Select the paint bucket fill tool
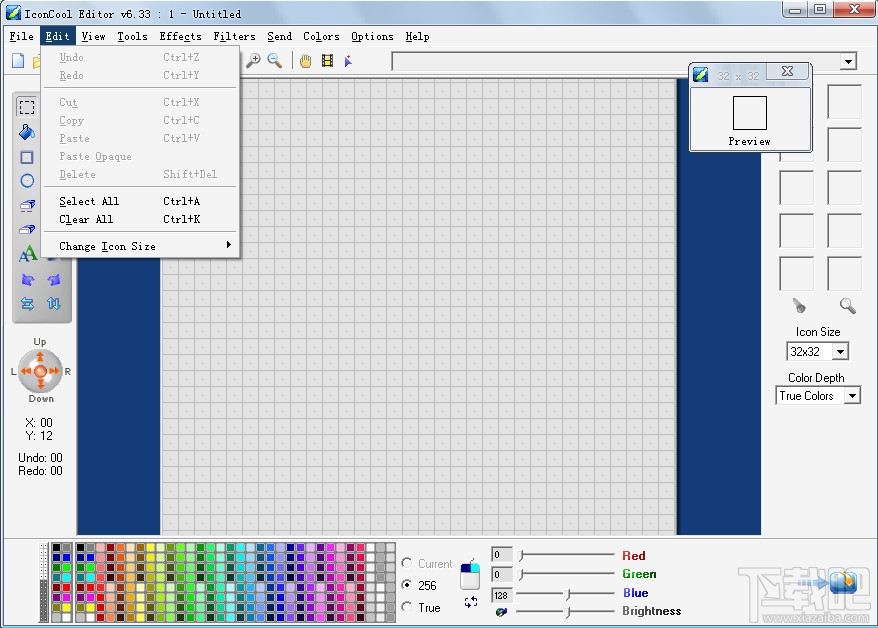Image resolution: width=878 pixels, height=628 pixels. point(26,133)
